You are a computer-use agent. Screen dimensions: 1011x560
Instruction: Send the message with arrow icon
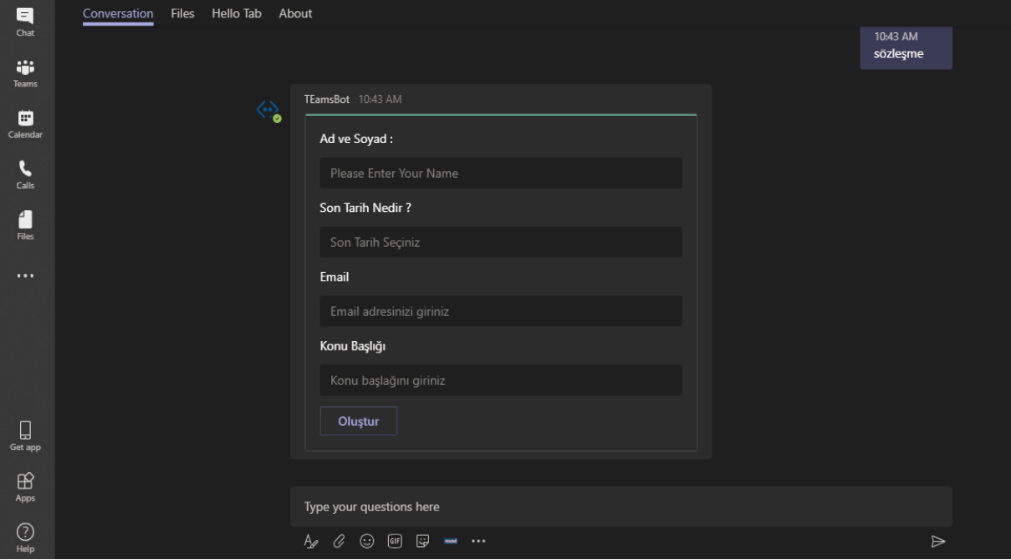click(x=938, y=541)
